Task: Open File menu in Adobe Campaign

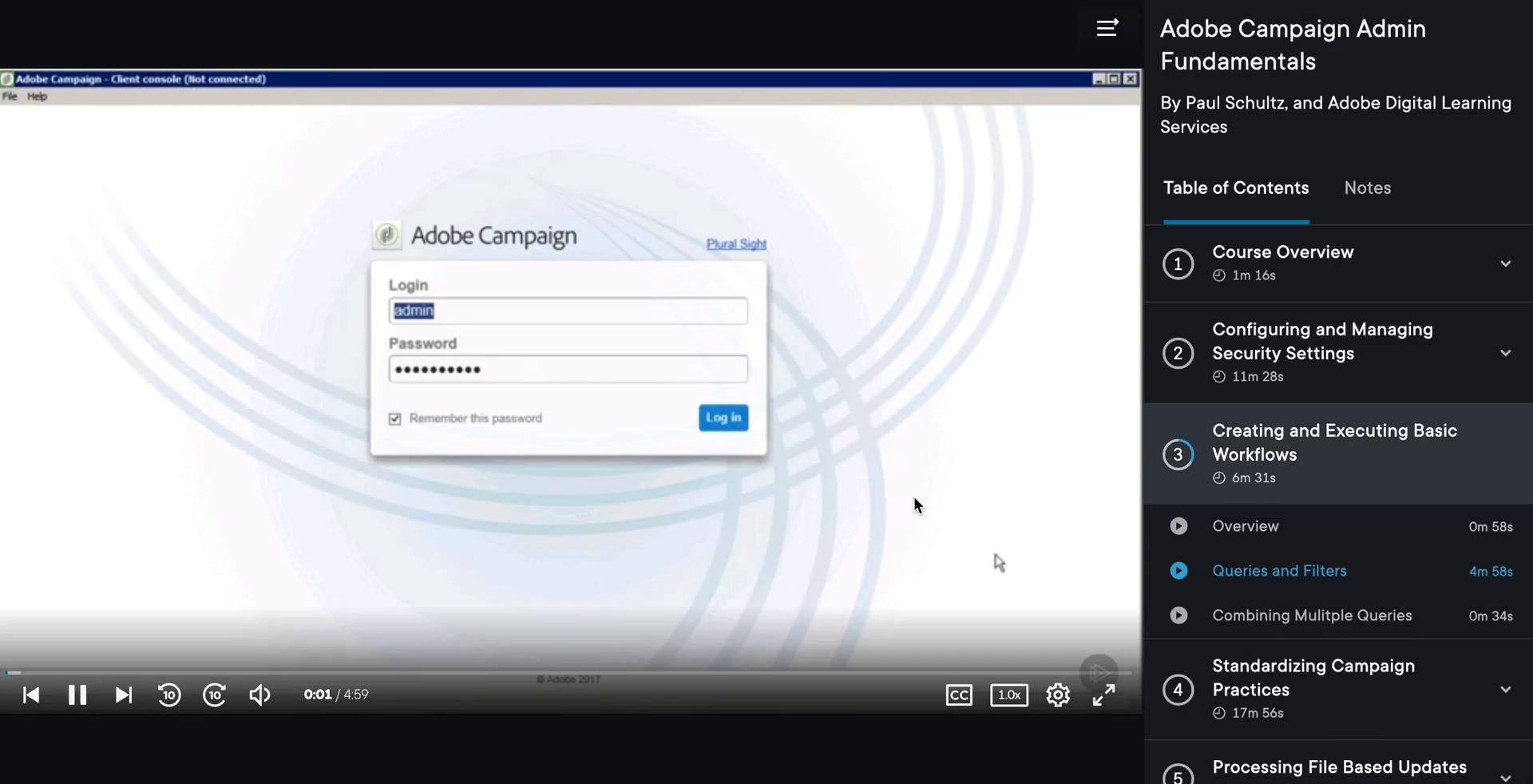Action: (10, 97)
